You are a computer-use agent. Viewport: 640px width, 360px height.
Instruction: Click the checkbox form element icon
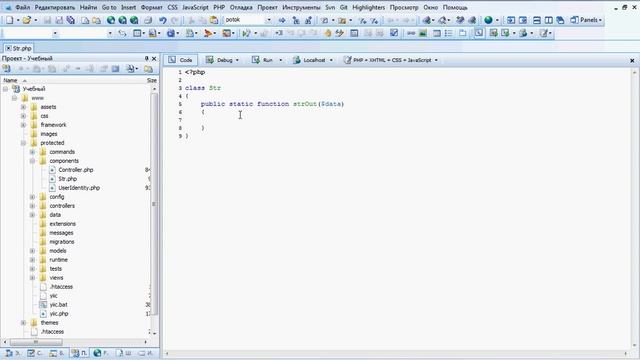(x=394, y=33)
